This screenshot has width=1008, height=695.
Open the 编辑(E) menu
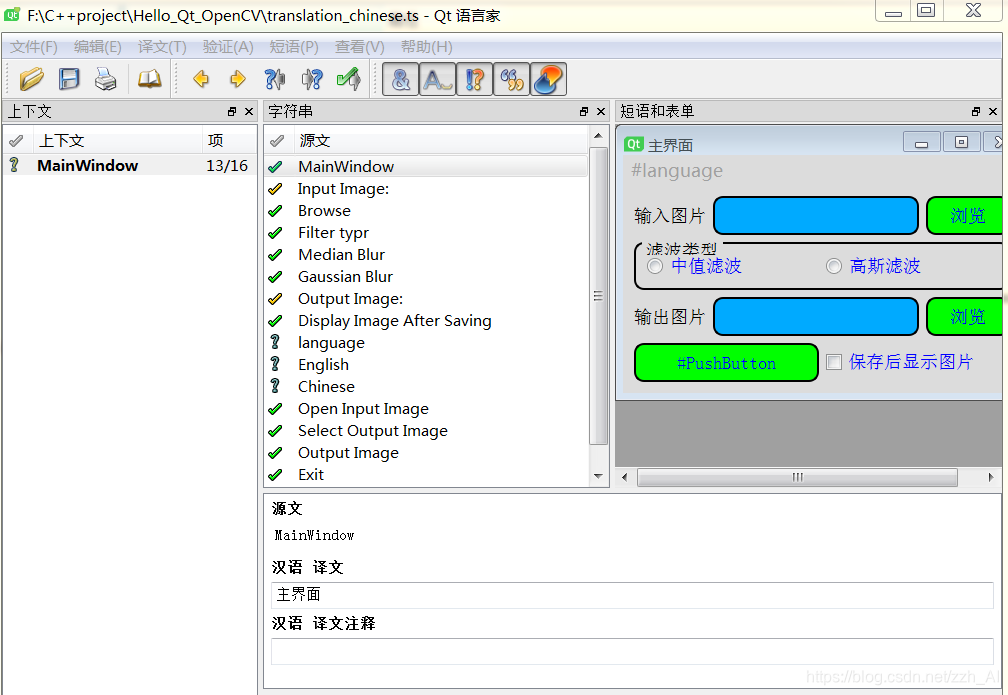coord(98,47)
